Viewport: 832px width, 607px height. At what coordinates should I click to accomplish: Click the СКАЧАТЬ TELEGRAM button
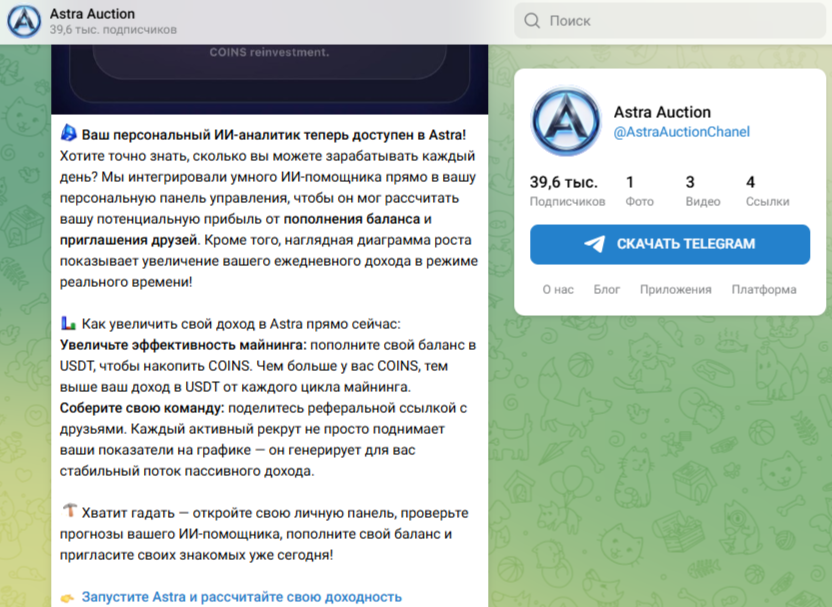(670, 244)
